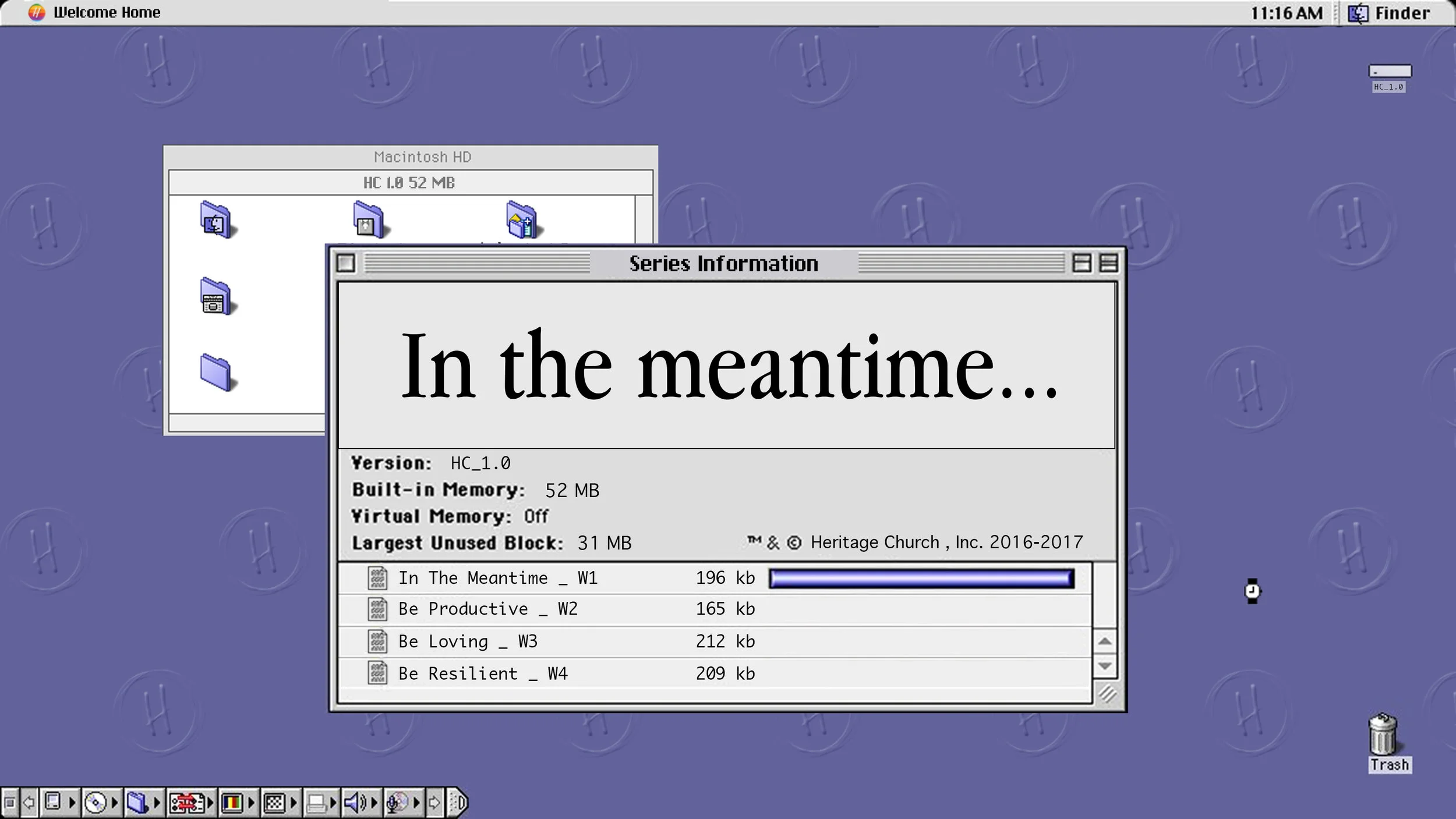Open the sound source microphone strip module
This screenshot has width=1456, height=819.
(x=397, y=803)
